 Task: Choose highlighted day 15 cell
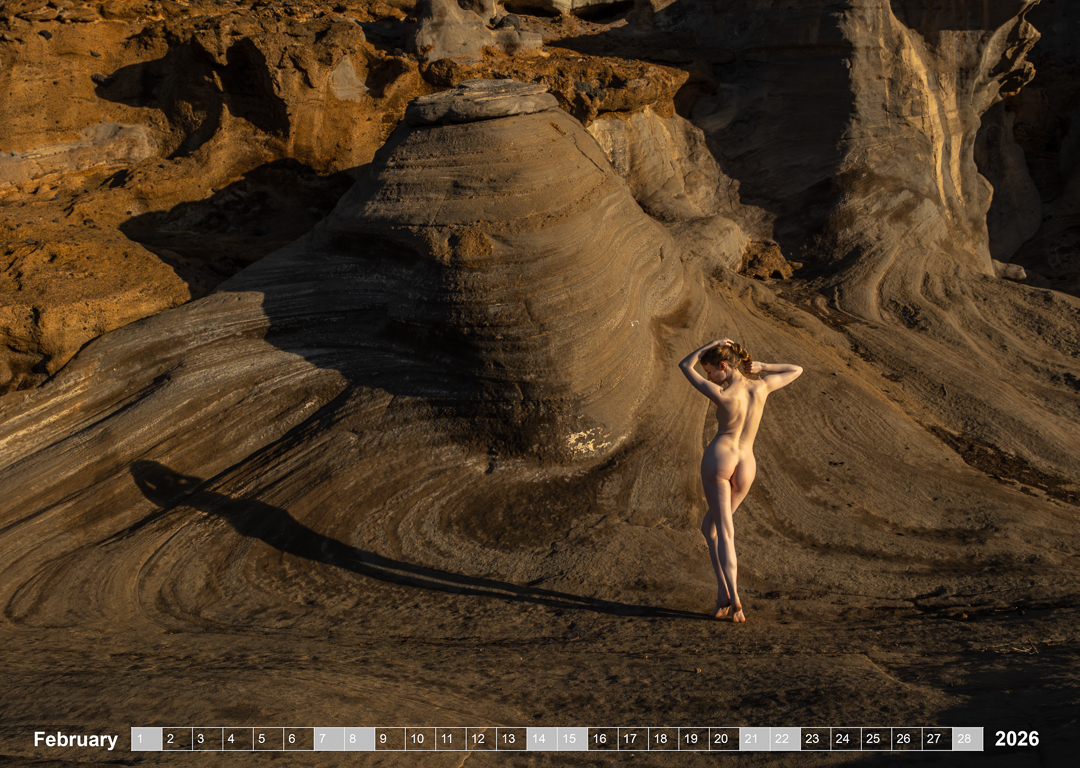tap(572, 739)
